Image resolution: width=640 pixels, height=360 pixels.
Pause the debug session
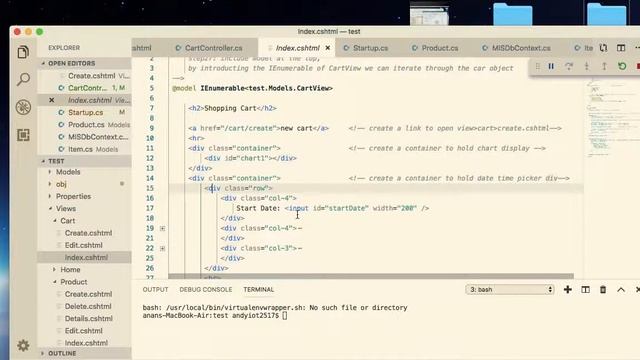pyautogui.click(x=551, y=66)
